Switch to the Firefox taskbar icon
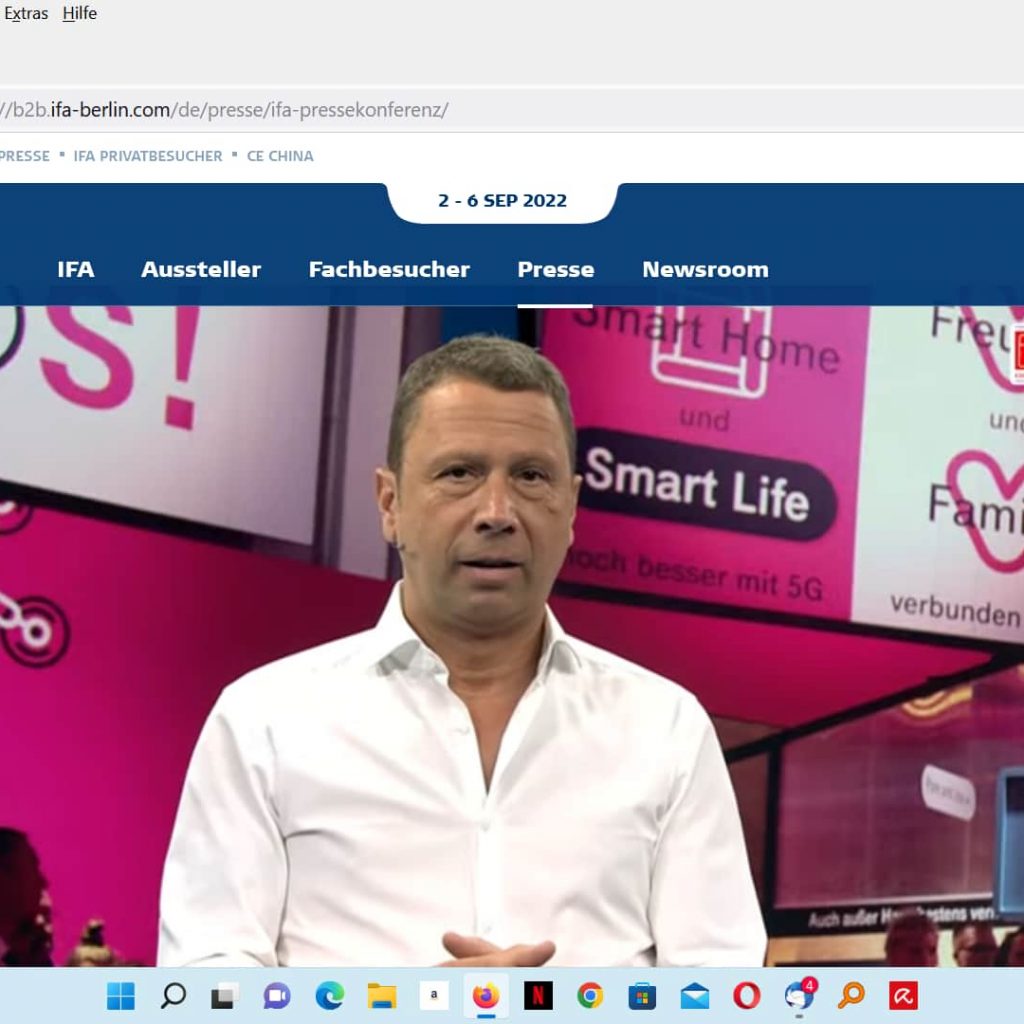This screenshot has height=1024, width=1024. point(486,996)
